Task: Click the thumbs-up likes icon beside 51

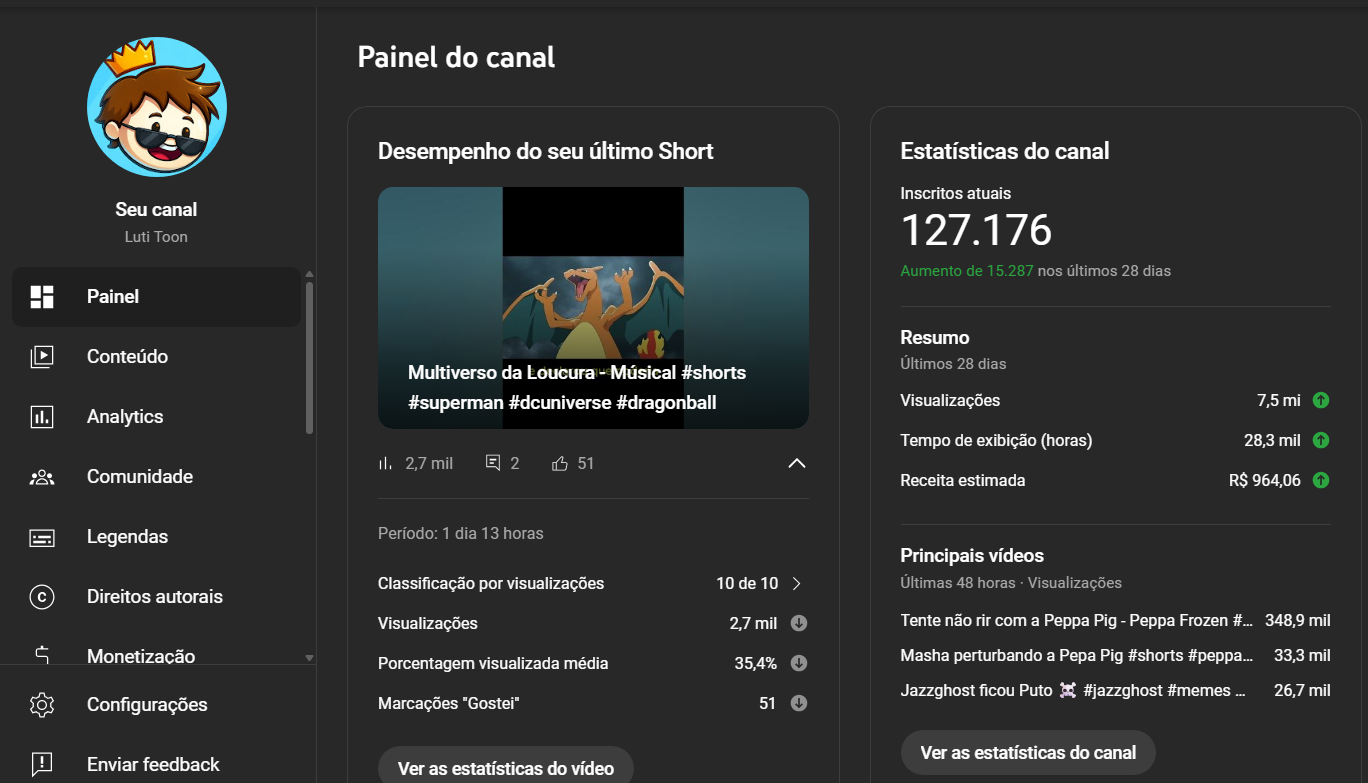Action: pyautogui.click(x=560, y=463)
